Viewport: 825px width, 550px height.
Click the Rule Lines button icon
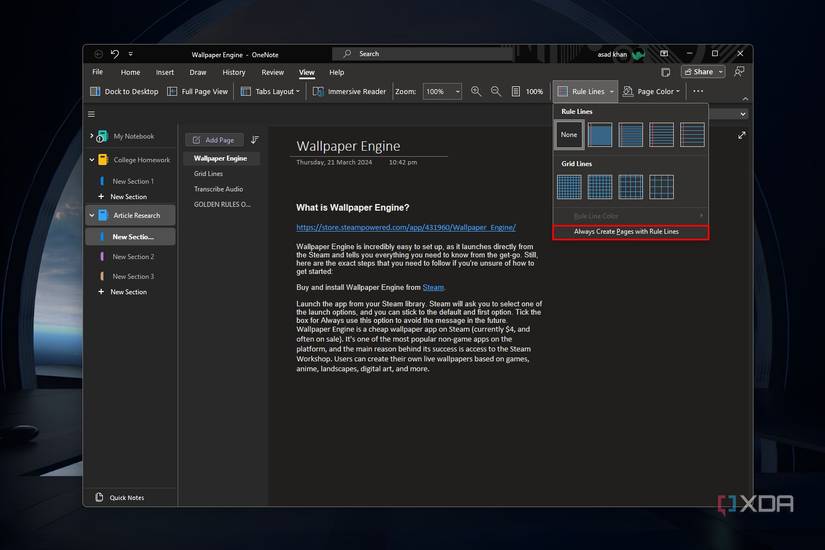(x=563, y=92)
